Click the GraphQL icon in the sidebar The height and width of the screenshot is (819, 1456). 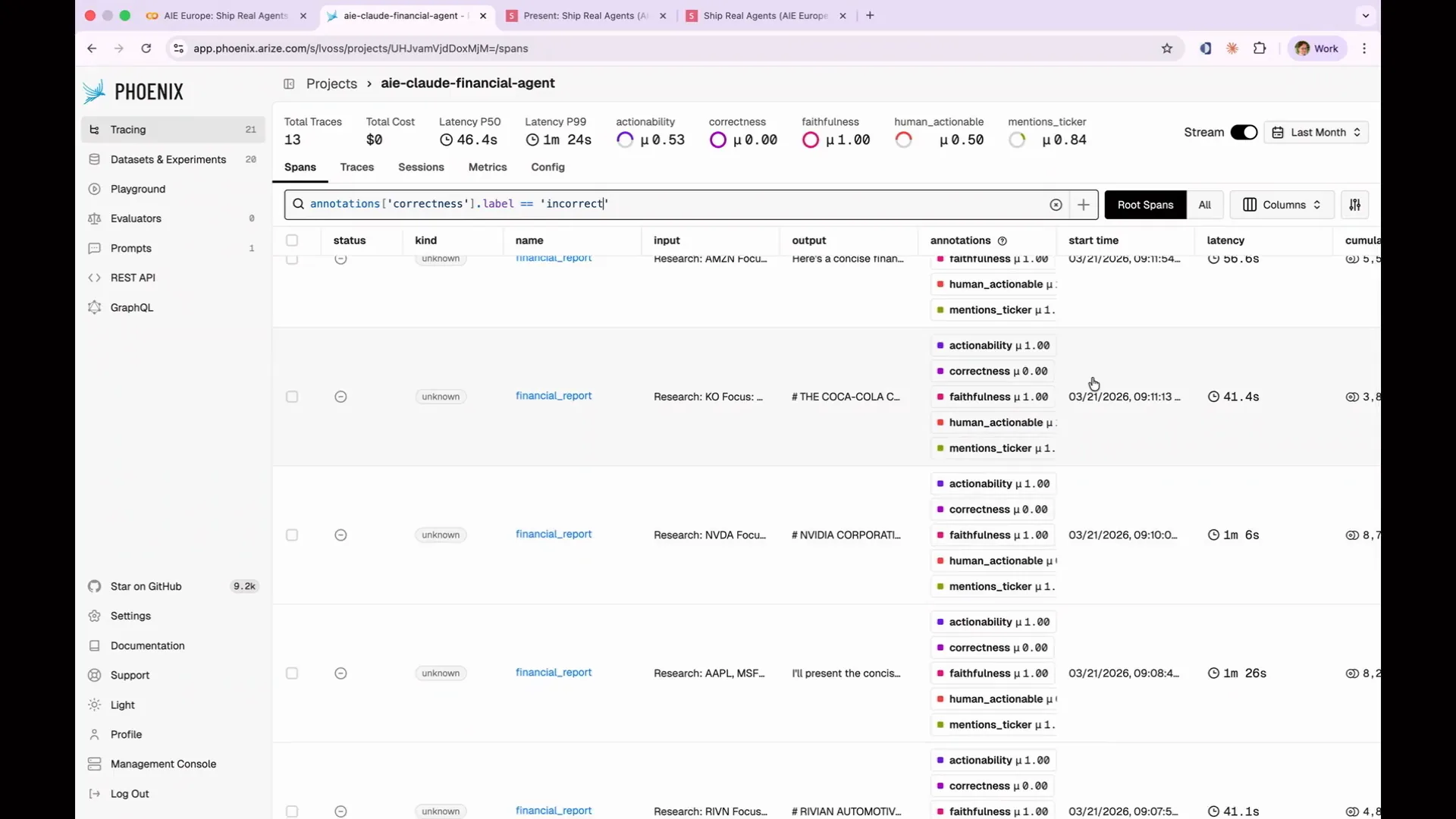coord(95,307)
